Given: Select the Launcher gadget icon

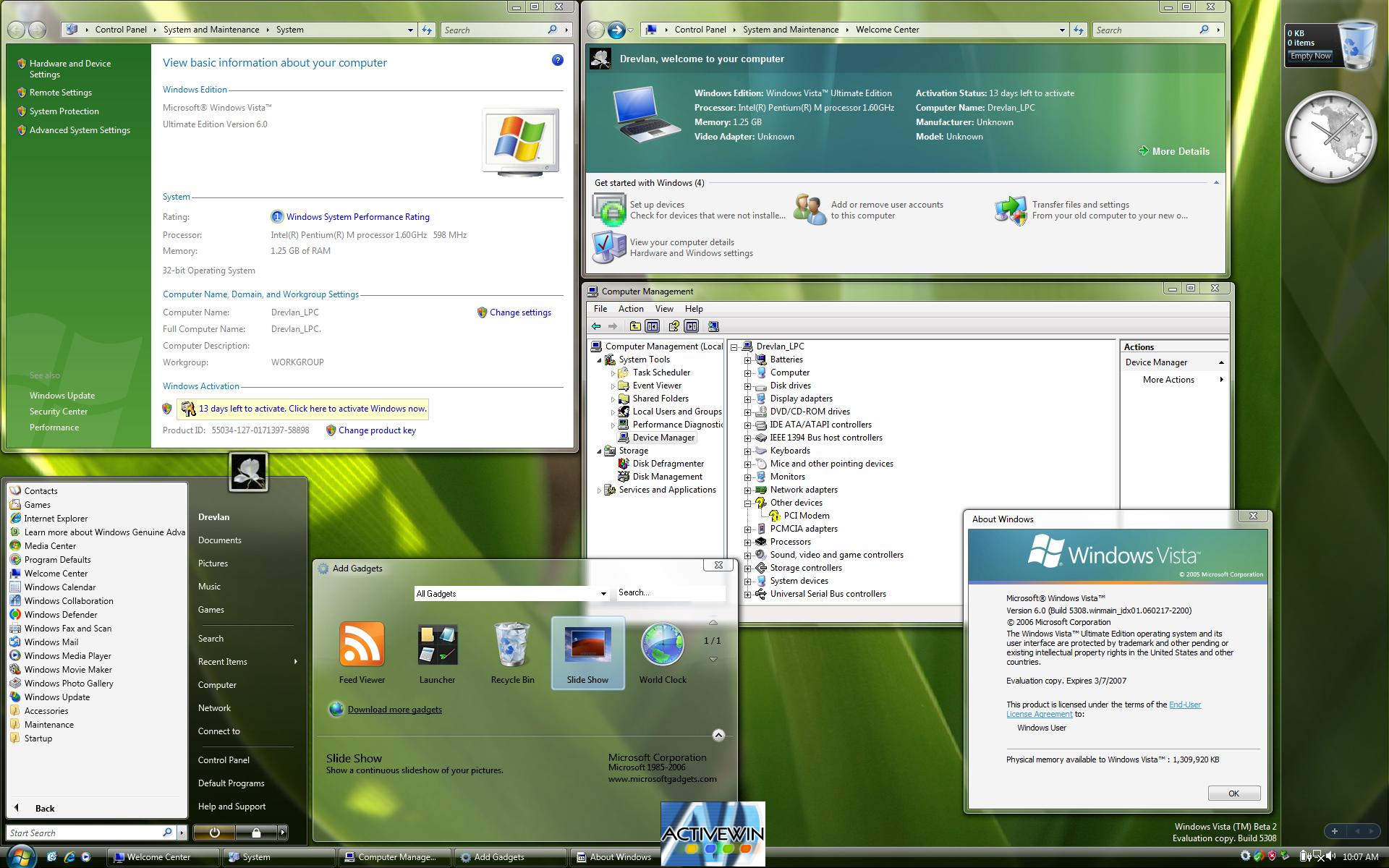Looking at the screenshot, I should click(x=437, y=644).
